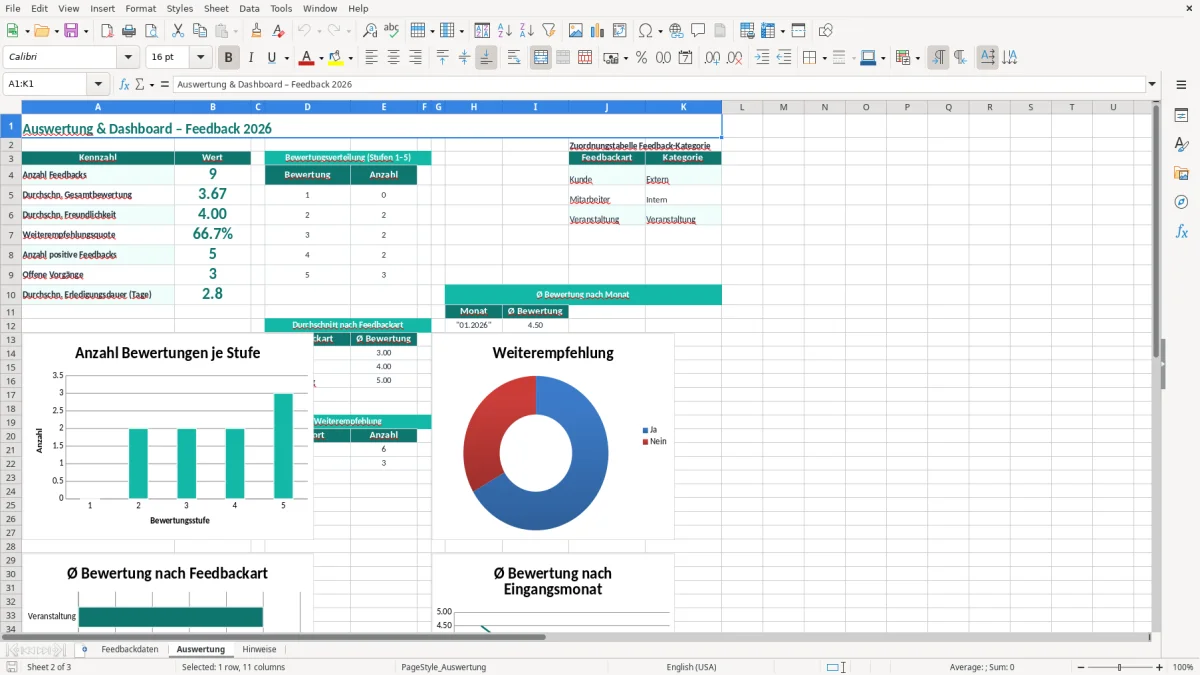Open the Data menu
This screenshot has height=675, width=1200.
coord(249,8)
